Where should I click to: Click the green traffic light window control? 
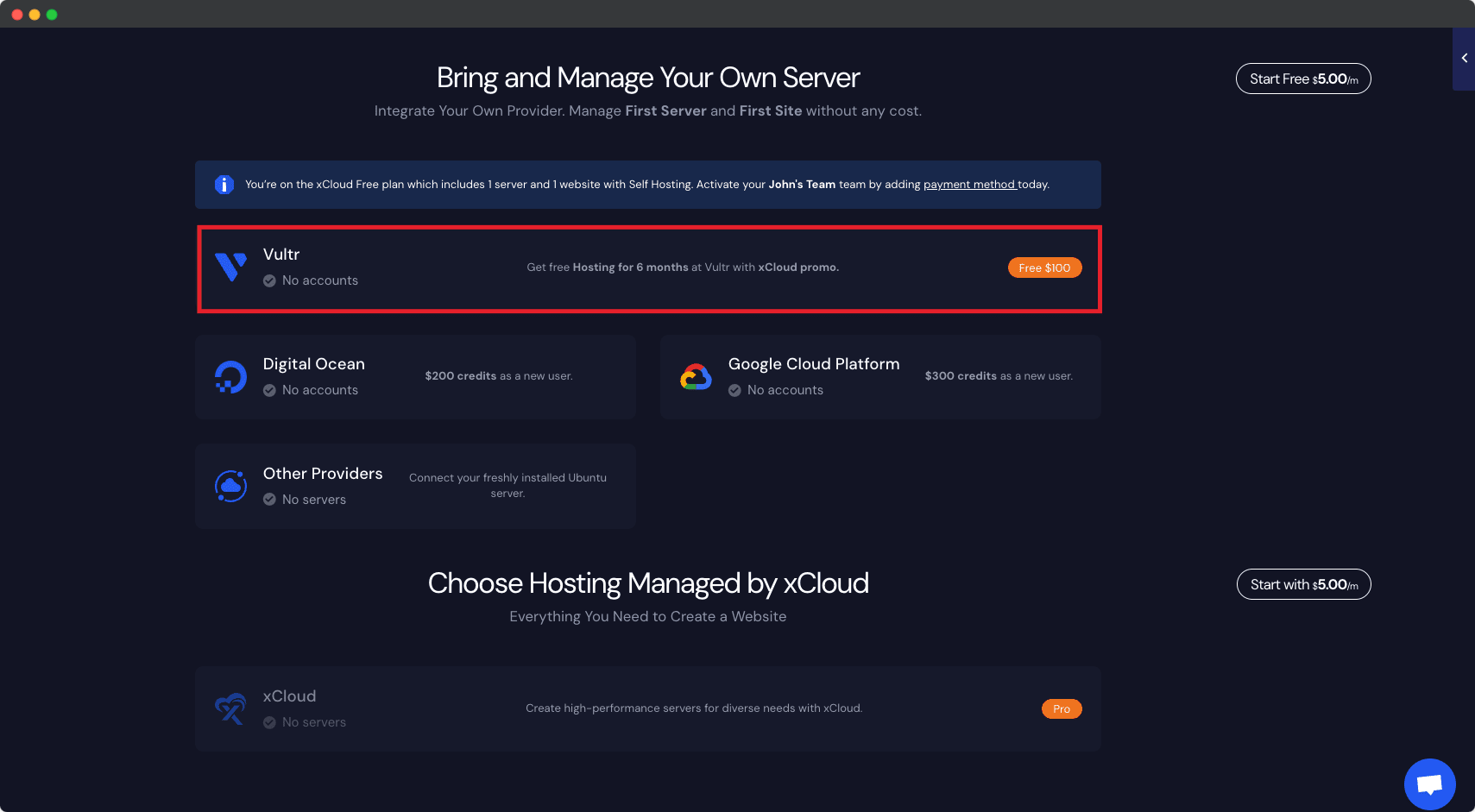tap(52, 14)
